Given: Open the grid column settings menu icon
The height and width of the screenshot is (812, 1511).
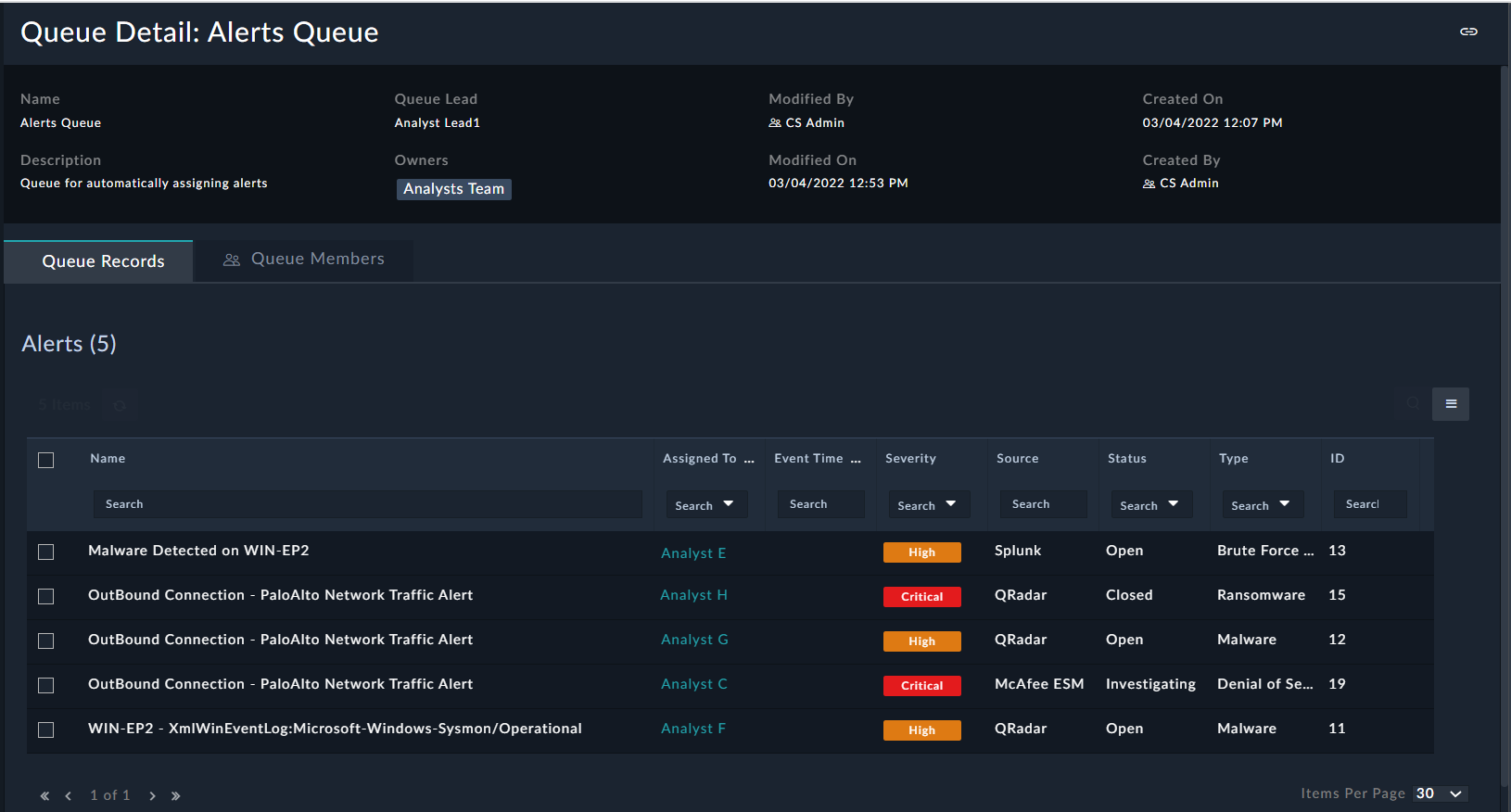Looking at the screenshot, I should [1451, 404].
